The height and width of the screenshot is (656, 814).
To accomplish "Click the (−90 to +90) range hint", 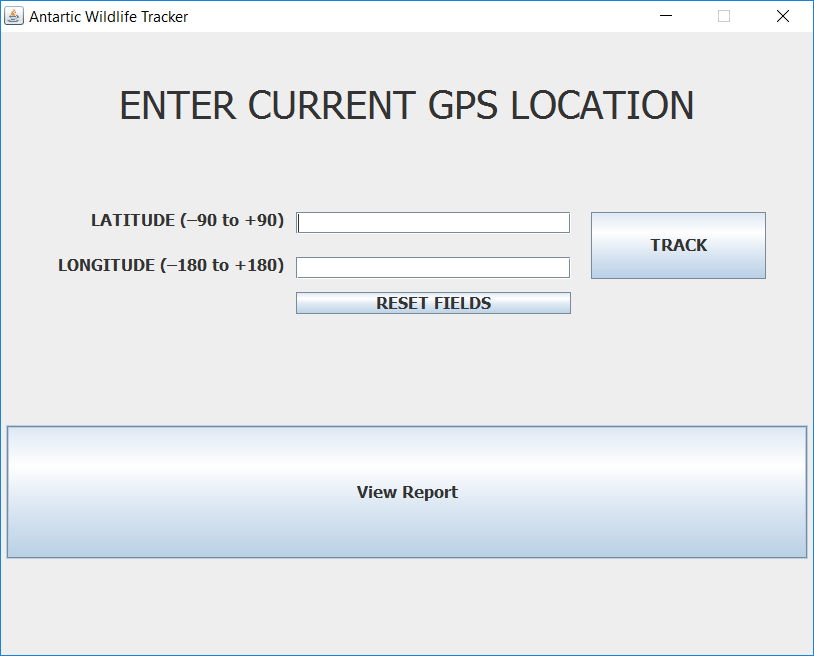I will tap(232, 220).
